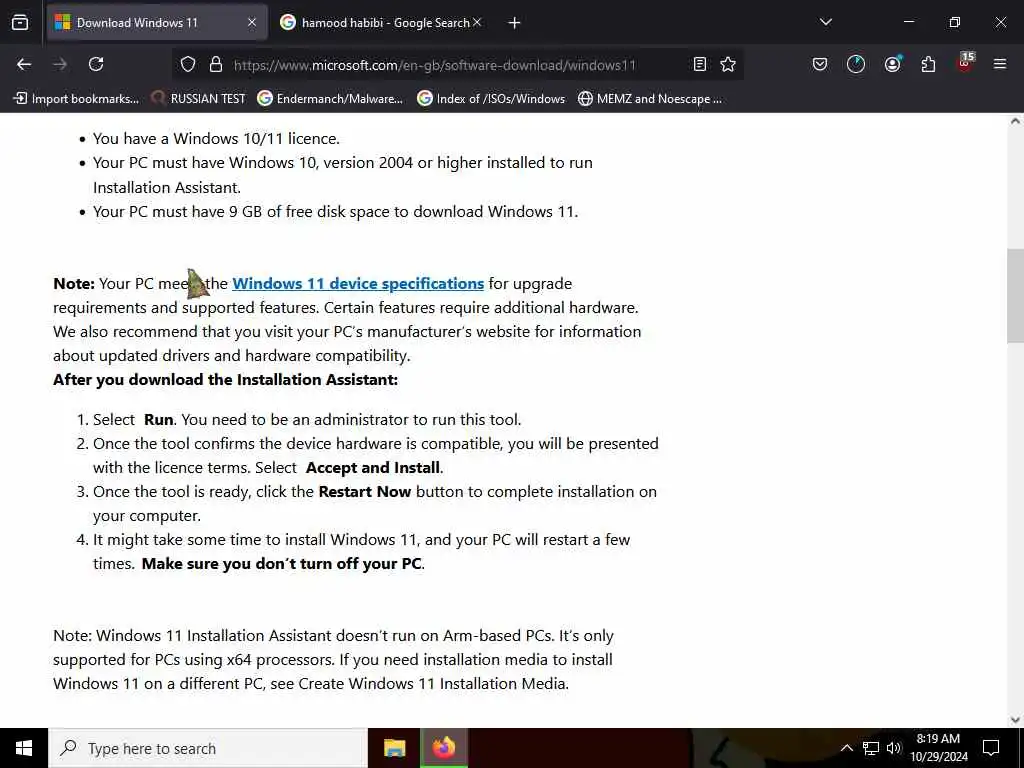This screenshot has height=768, width=1024.
Task: Close the Download Windows 11 tab
Action: point(252,22)
